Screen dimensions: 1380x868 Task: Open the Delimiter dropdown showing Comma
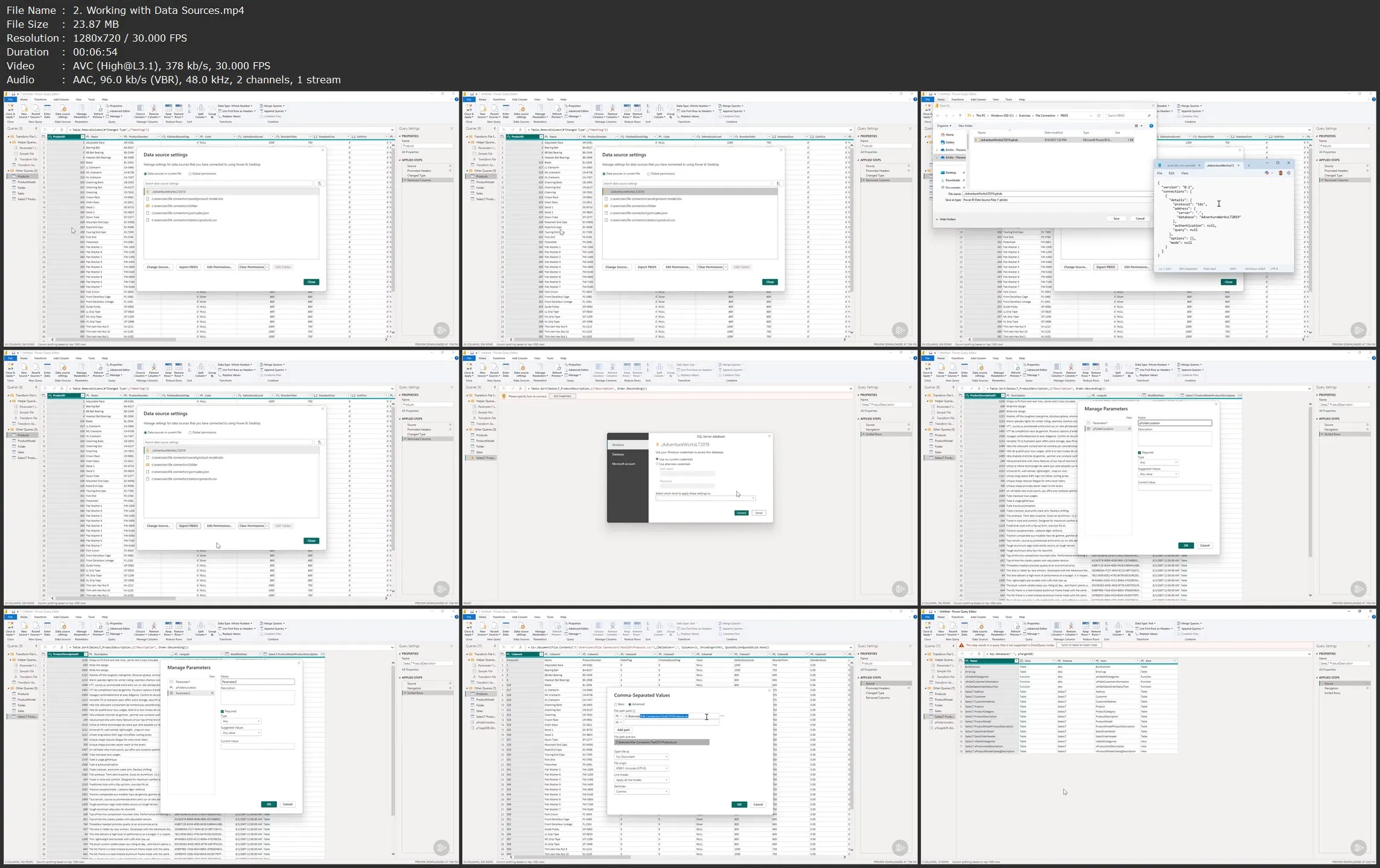click(x=641, y=791)
